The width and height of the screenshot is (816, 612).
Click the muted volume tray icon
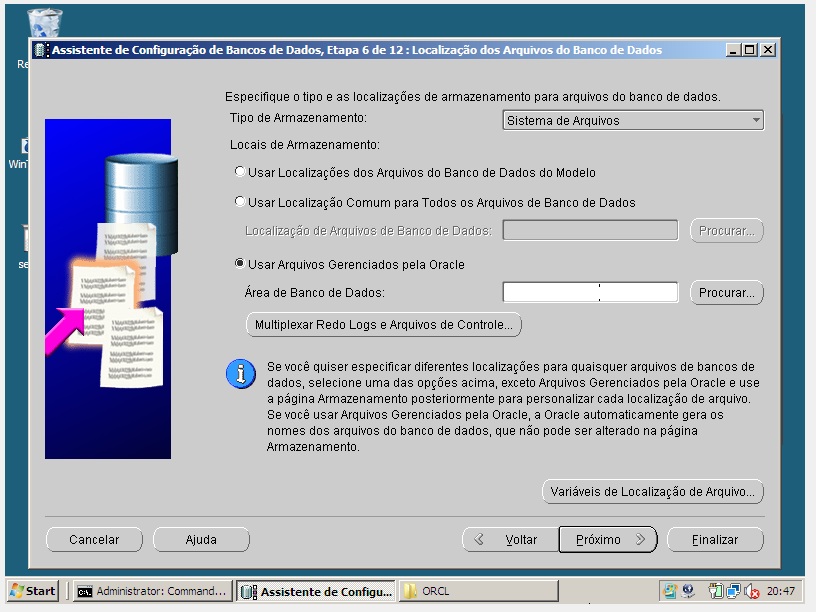pos(751,591)
